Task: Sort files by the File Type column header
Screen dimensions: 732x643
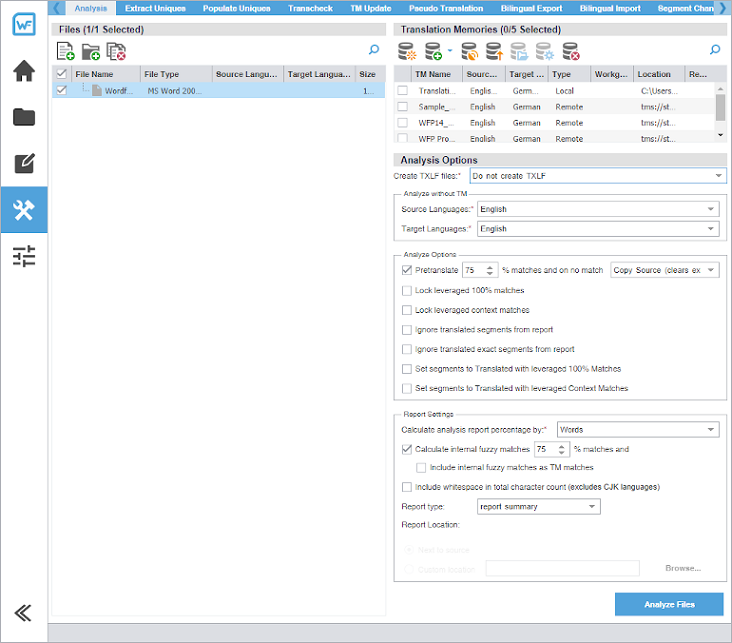Action: [175, 74]
